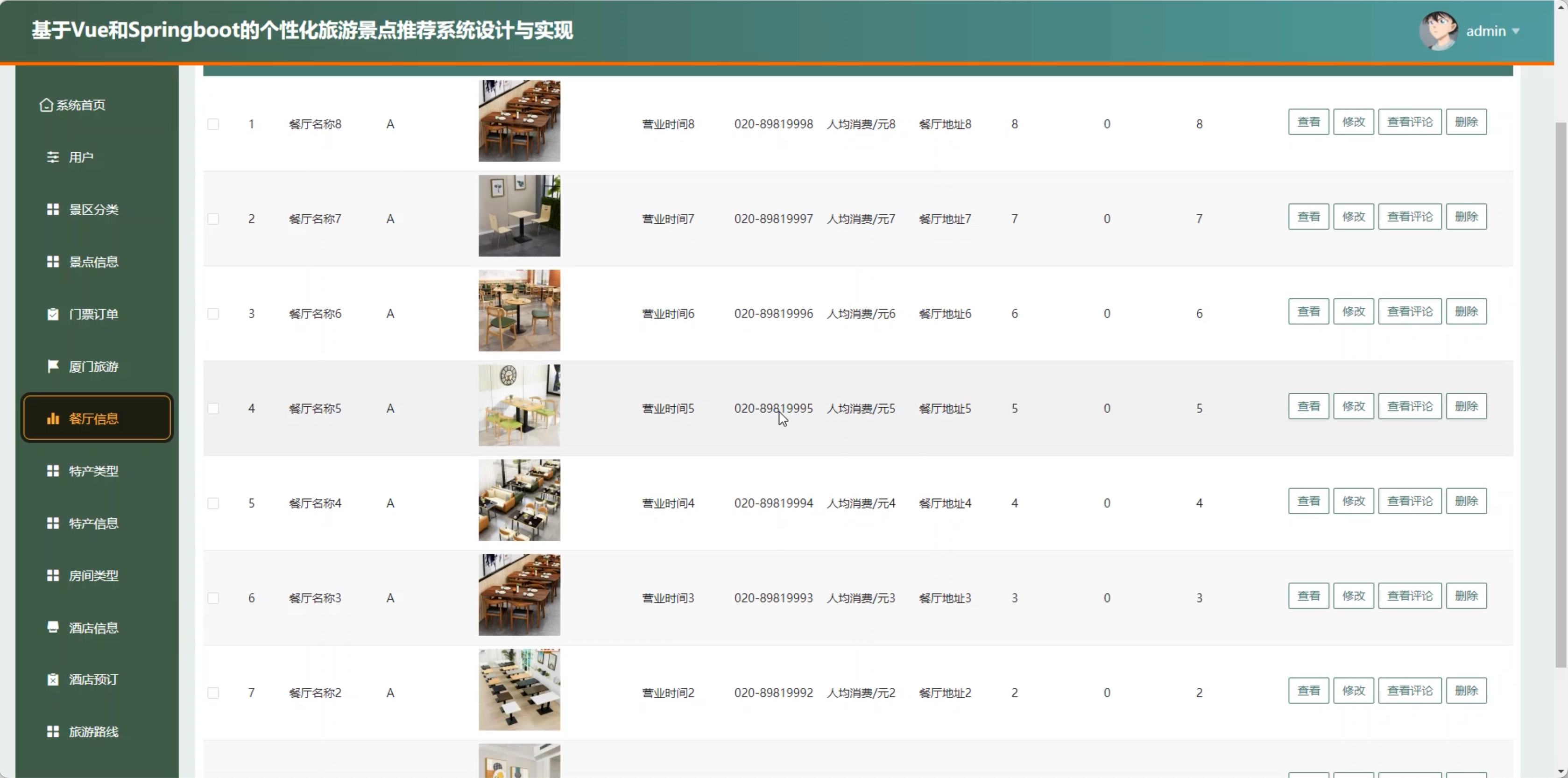
Task: Tick the checkbox for 餐厅名称2
Action: coord(213,693)
